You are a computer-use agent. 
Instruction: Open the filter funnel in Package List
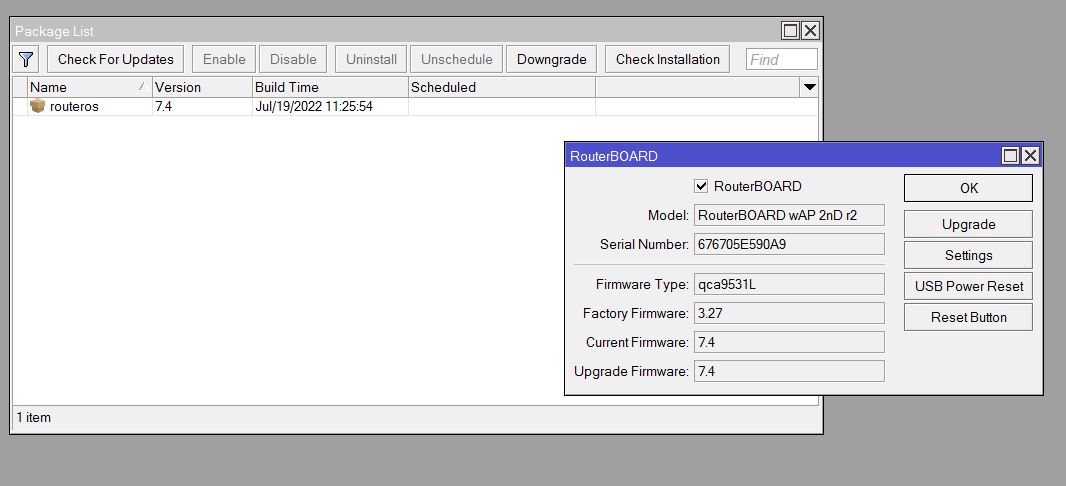pos(26,59)
